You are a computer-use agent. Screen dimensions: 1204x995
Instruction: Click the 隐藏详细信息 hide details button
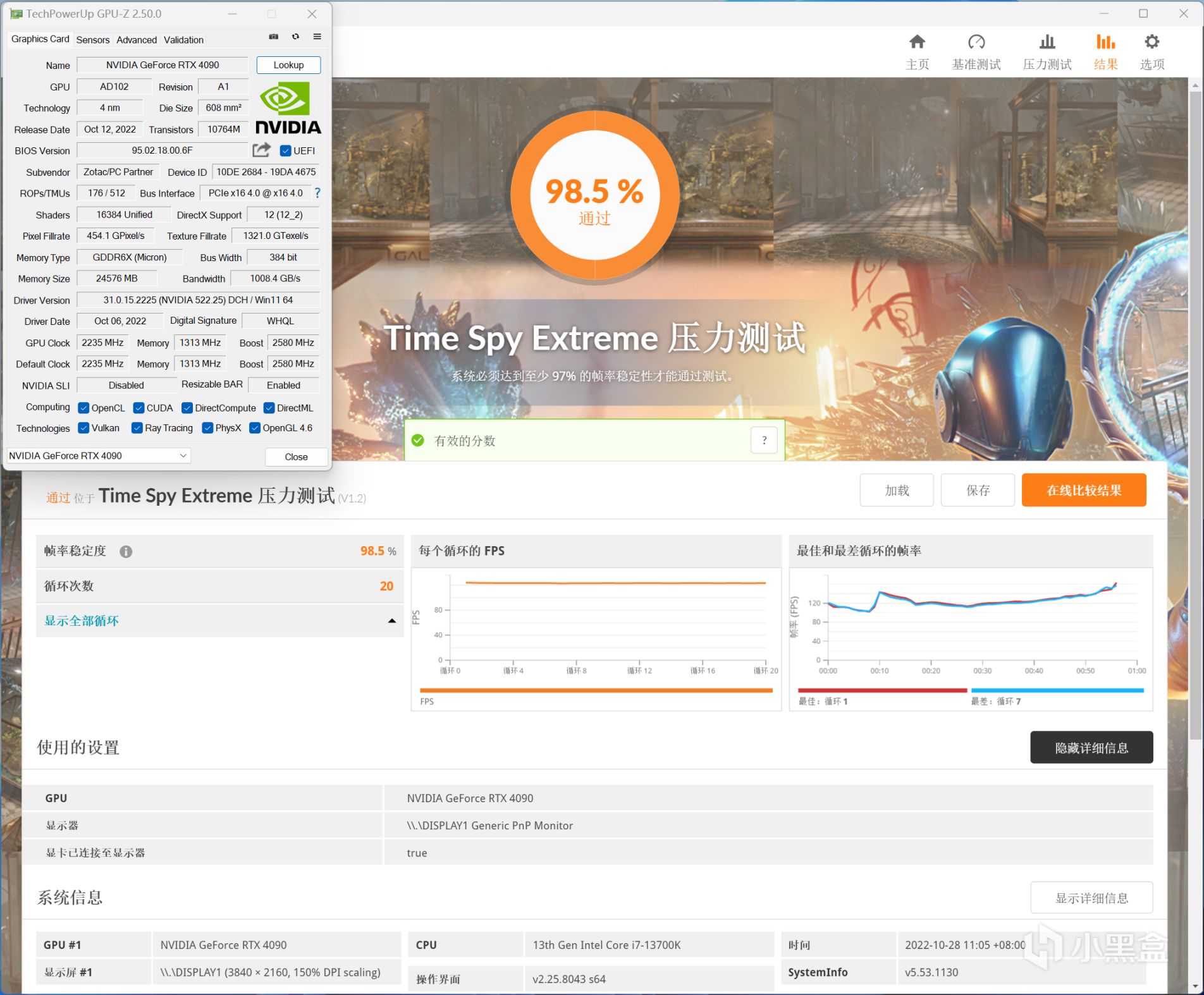[1091, 748]
